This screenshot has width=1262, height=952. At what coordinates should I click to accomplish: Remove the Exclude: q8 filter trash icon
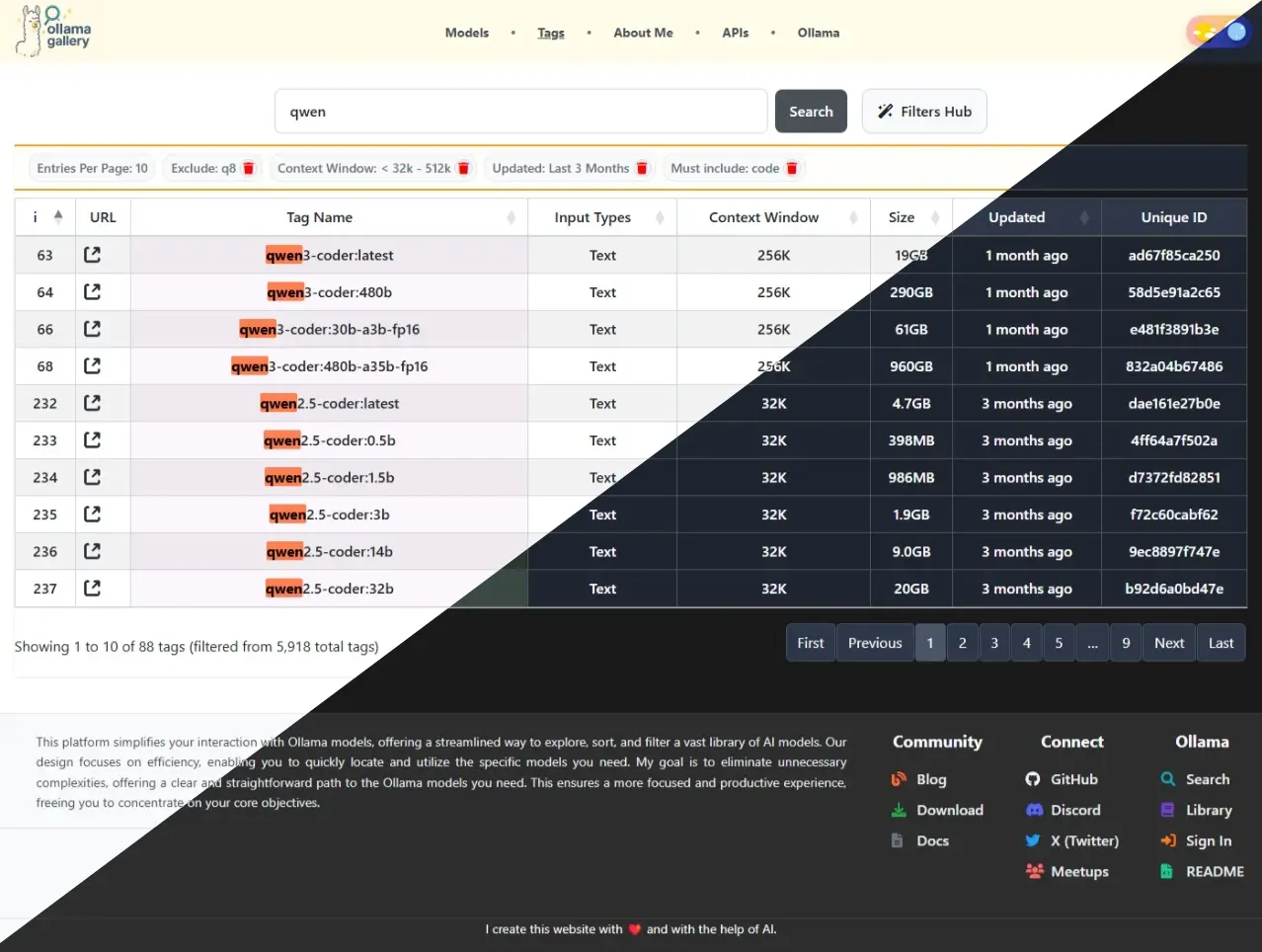tap(249, 168)
